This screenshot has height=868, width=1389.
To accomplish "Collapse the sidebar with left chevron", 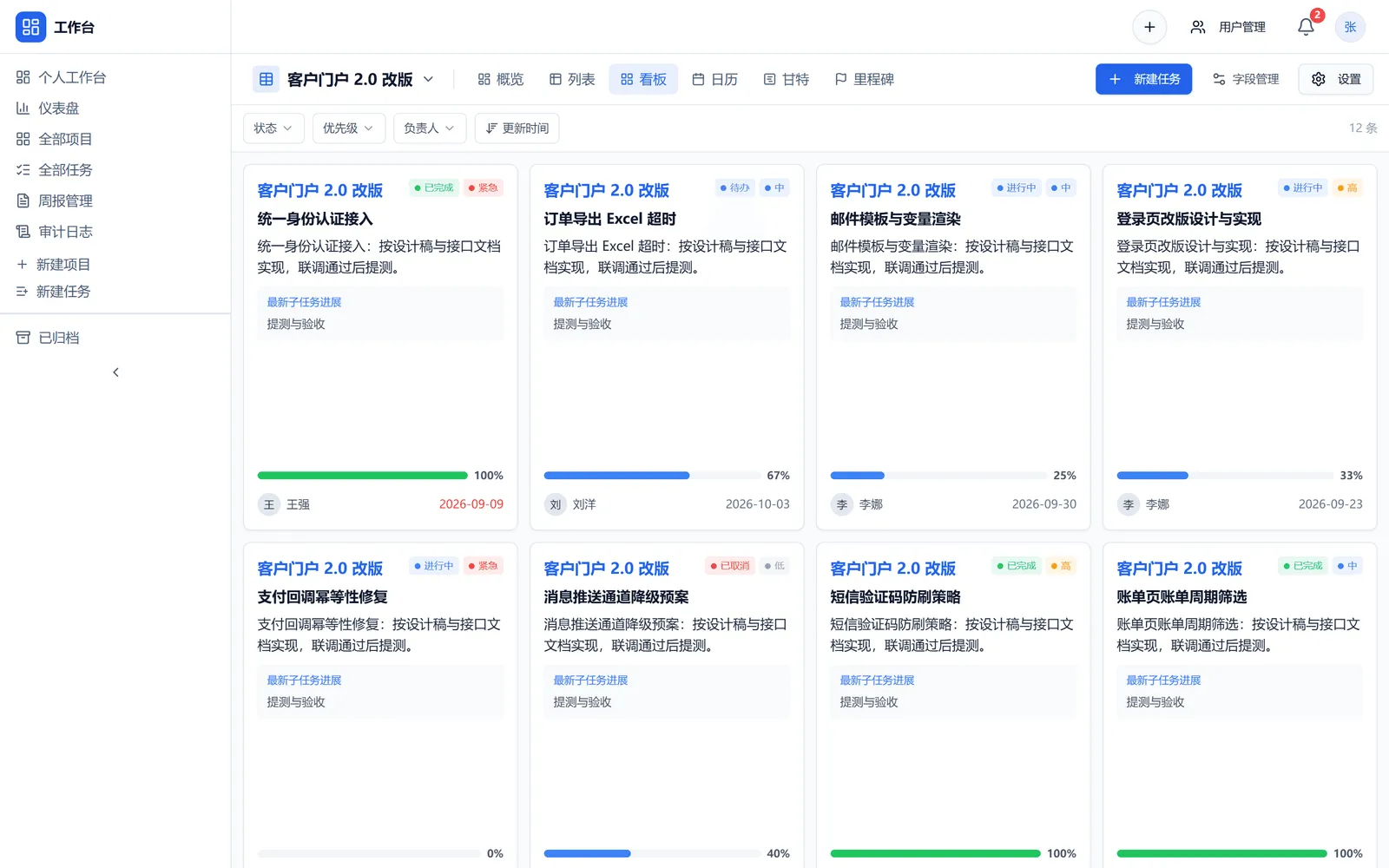I will click(x=115, y=372).
